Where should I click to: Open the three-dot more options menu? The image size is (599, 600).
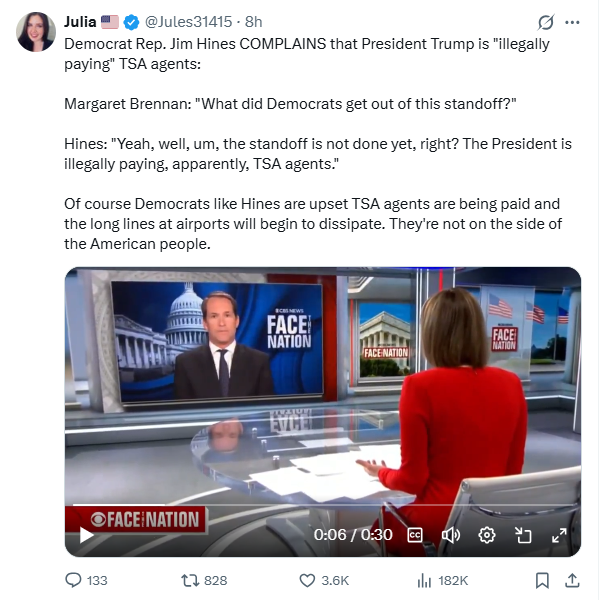click(572, 22)
